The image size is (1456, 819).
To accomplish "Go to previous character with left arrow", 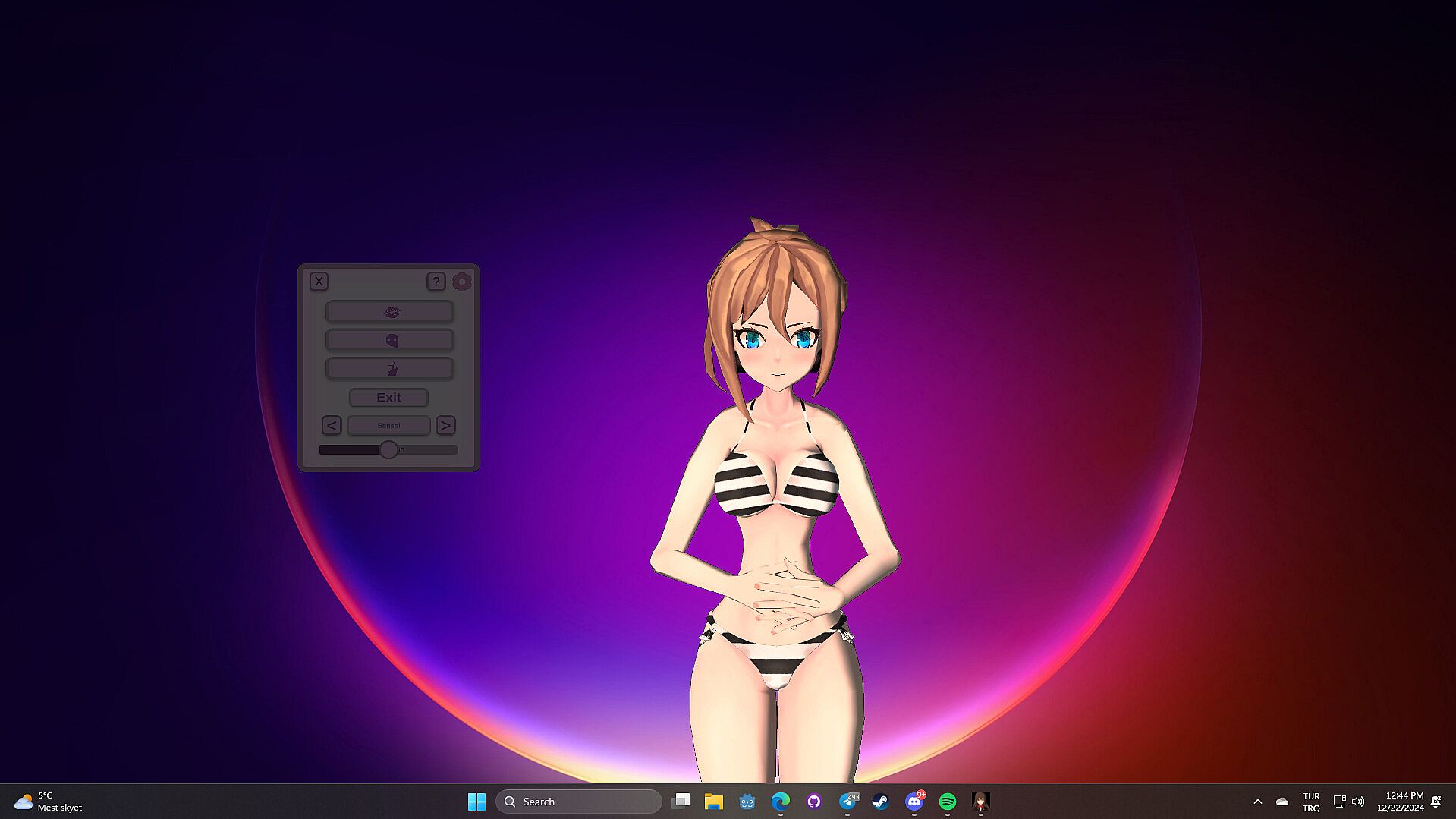I will pyautogui.click(x=332, y=426).
